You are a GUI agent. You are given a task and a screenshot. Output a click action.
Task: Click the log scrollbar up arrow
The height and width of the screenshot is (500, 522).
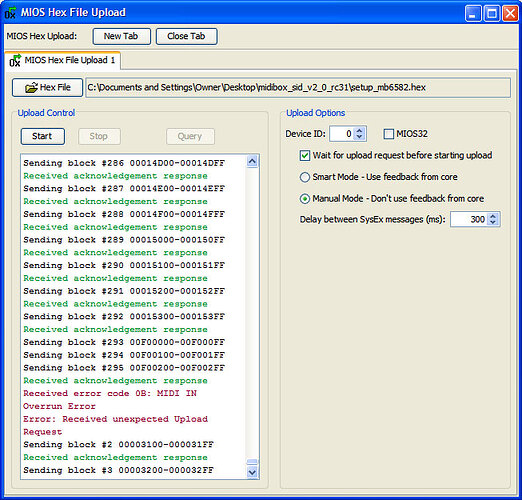coord(252,162)
